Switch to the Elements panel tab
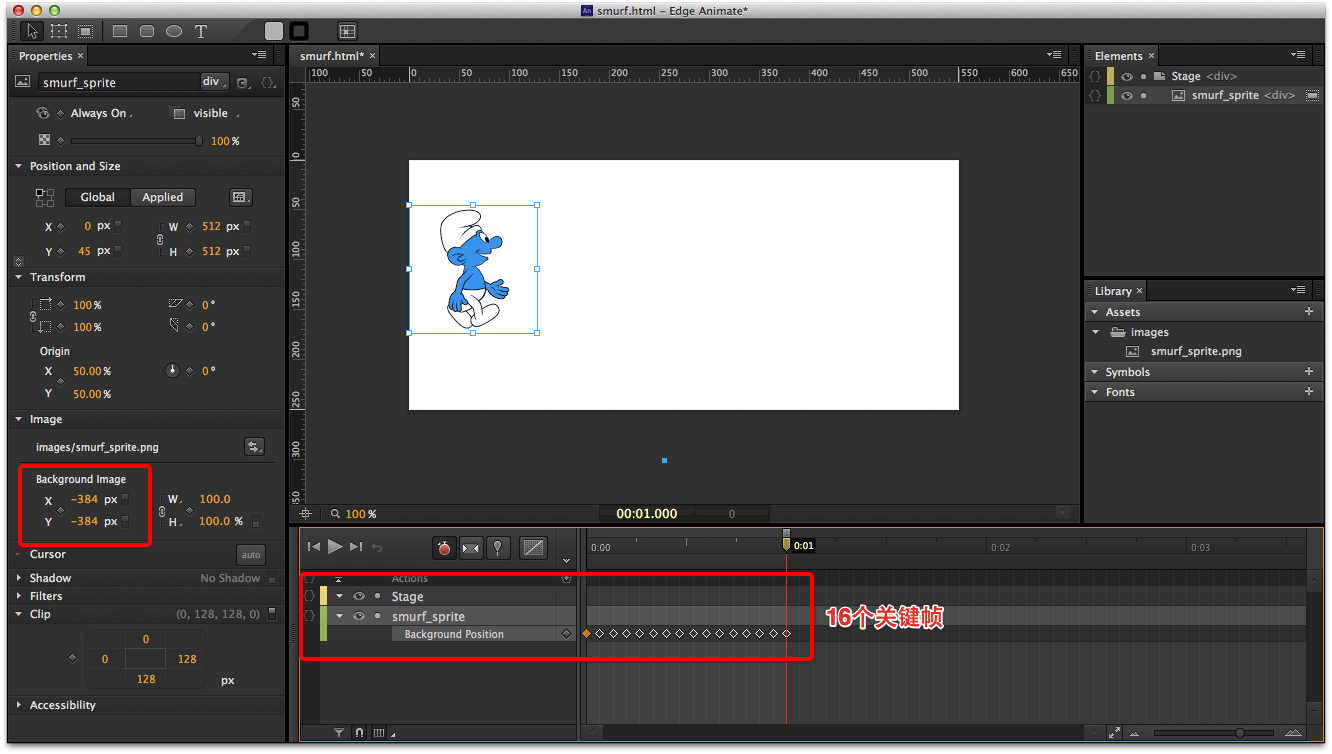This screenshot has width=1332, height=754. pyautogui.click(x=1118, y=56)
